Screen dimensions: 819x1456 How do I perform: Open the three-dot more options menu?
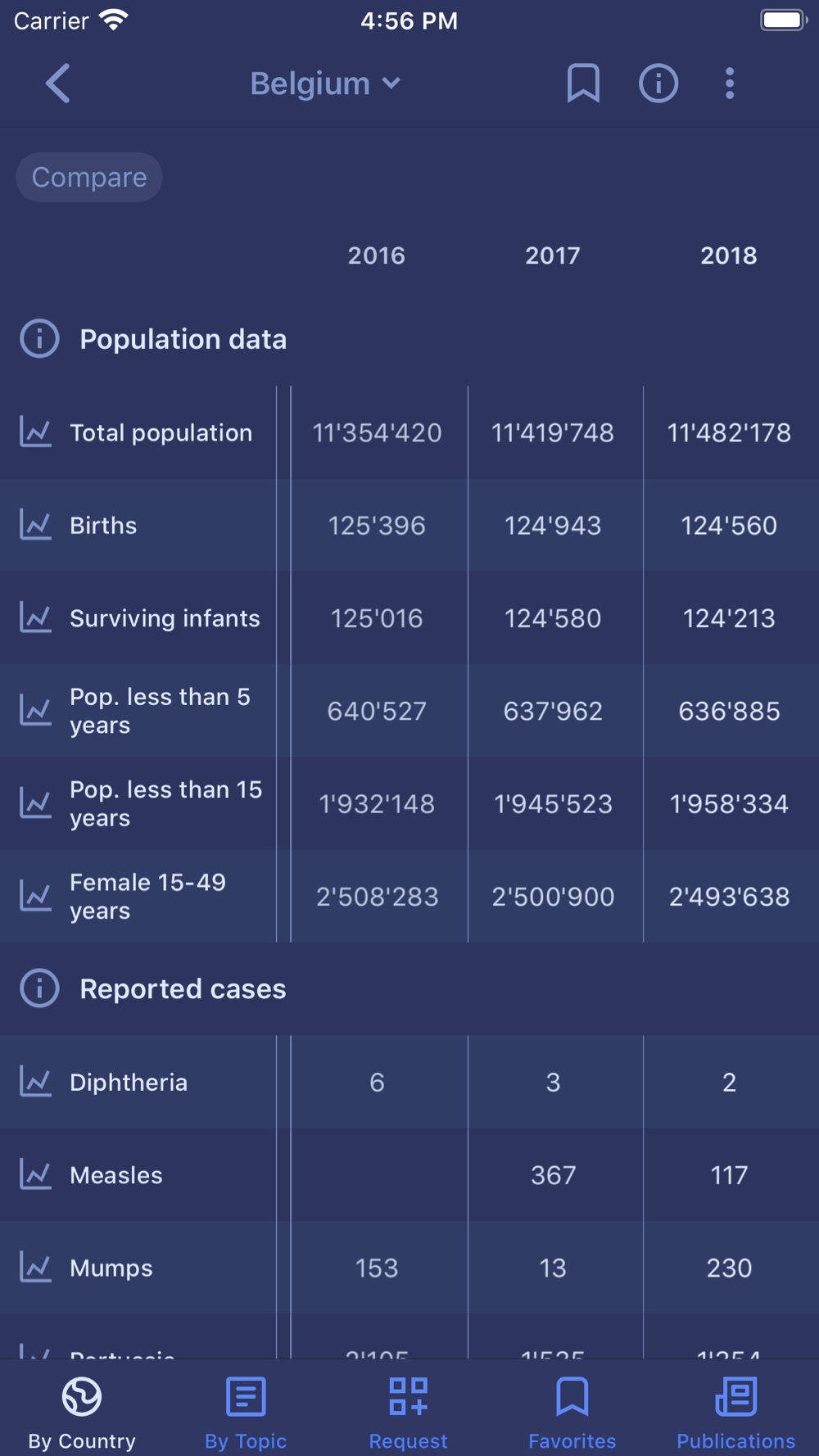(730, 84)
